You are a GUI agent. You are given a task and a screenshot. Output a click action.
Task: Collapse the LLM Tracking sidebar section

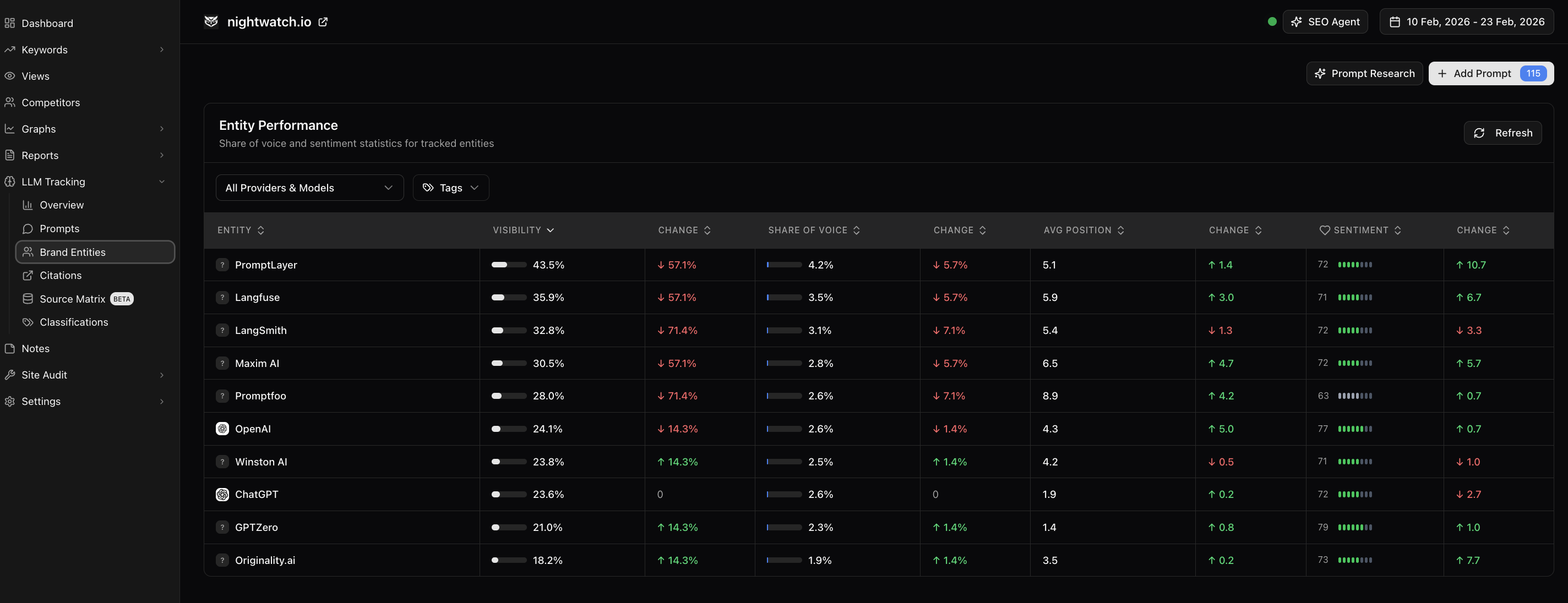click(161, 182)
